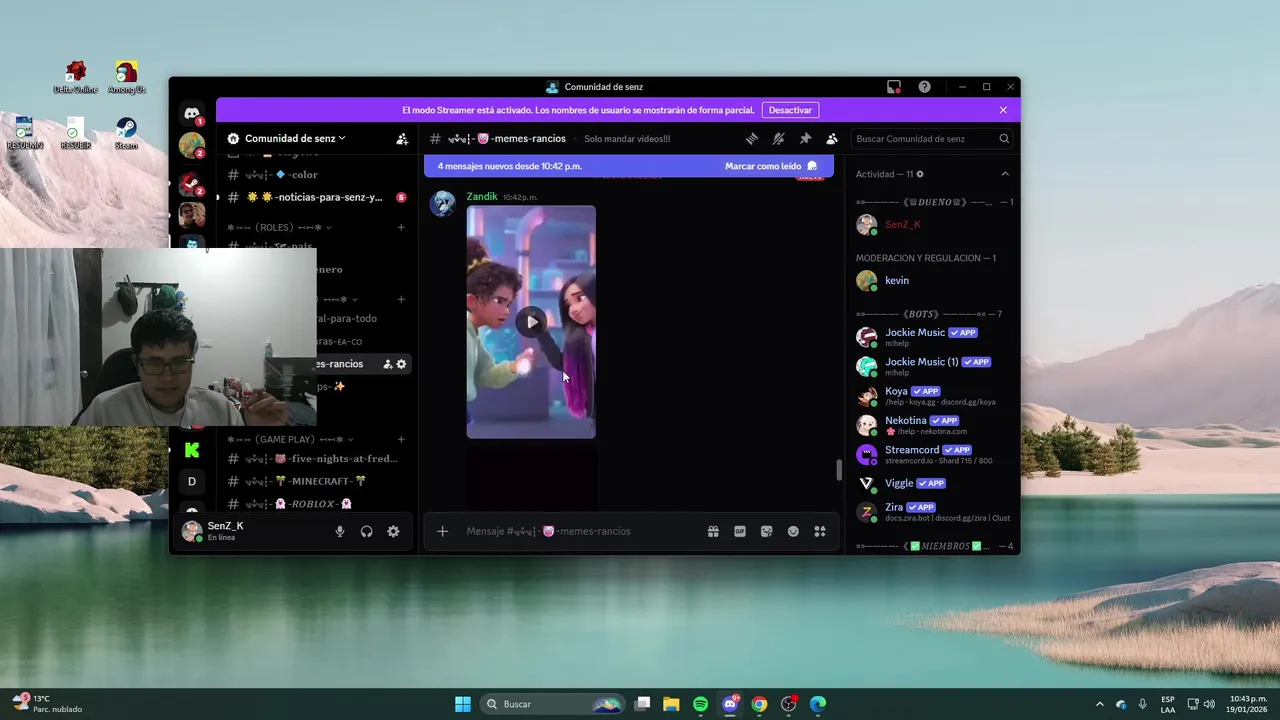Show pinned messages with the pin icon
Screen dimensions: 1280x720
click(x=805, y=139)
